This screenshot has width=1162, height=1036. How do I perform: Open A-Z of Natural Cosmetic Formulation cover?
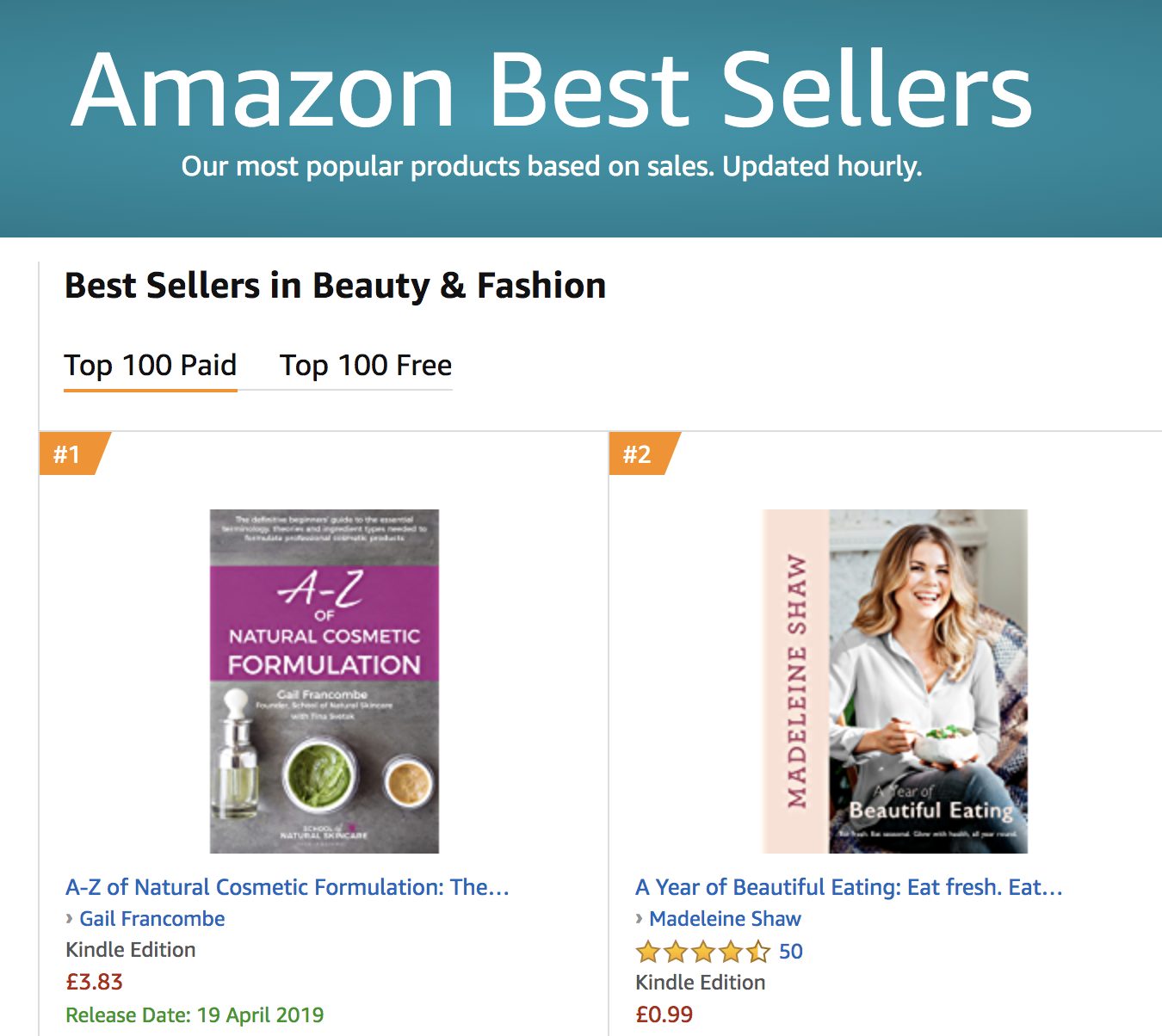[324, 681]
